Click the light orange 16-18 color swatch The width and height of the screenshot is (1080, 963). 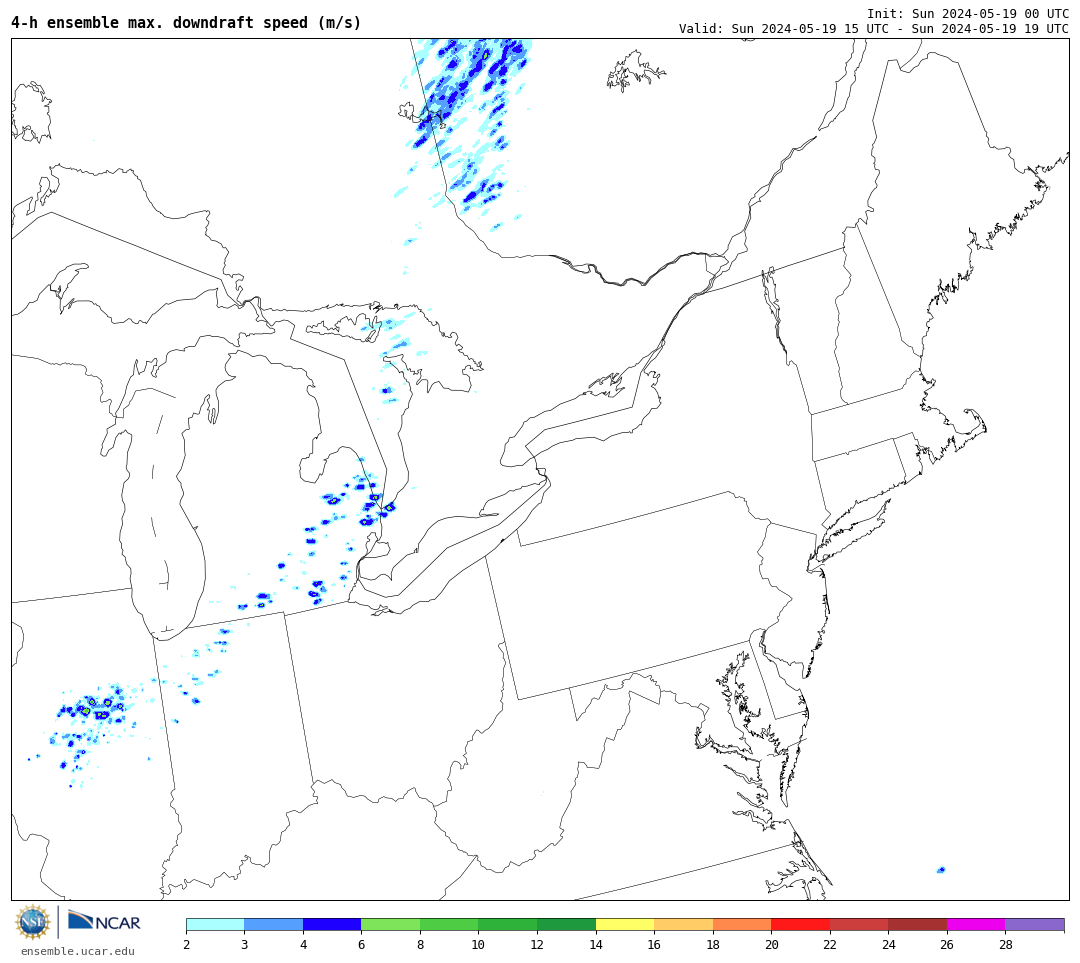(x=684, y=924)
